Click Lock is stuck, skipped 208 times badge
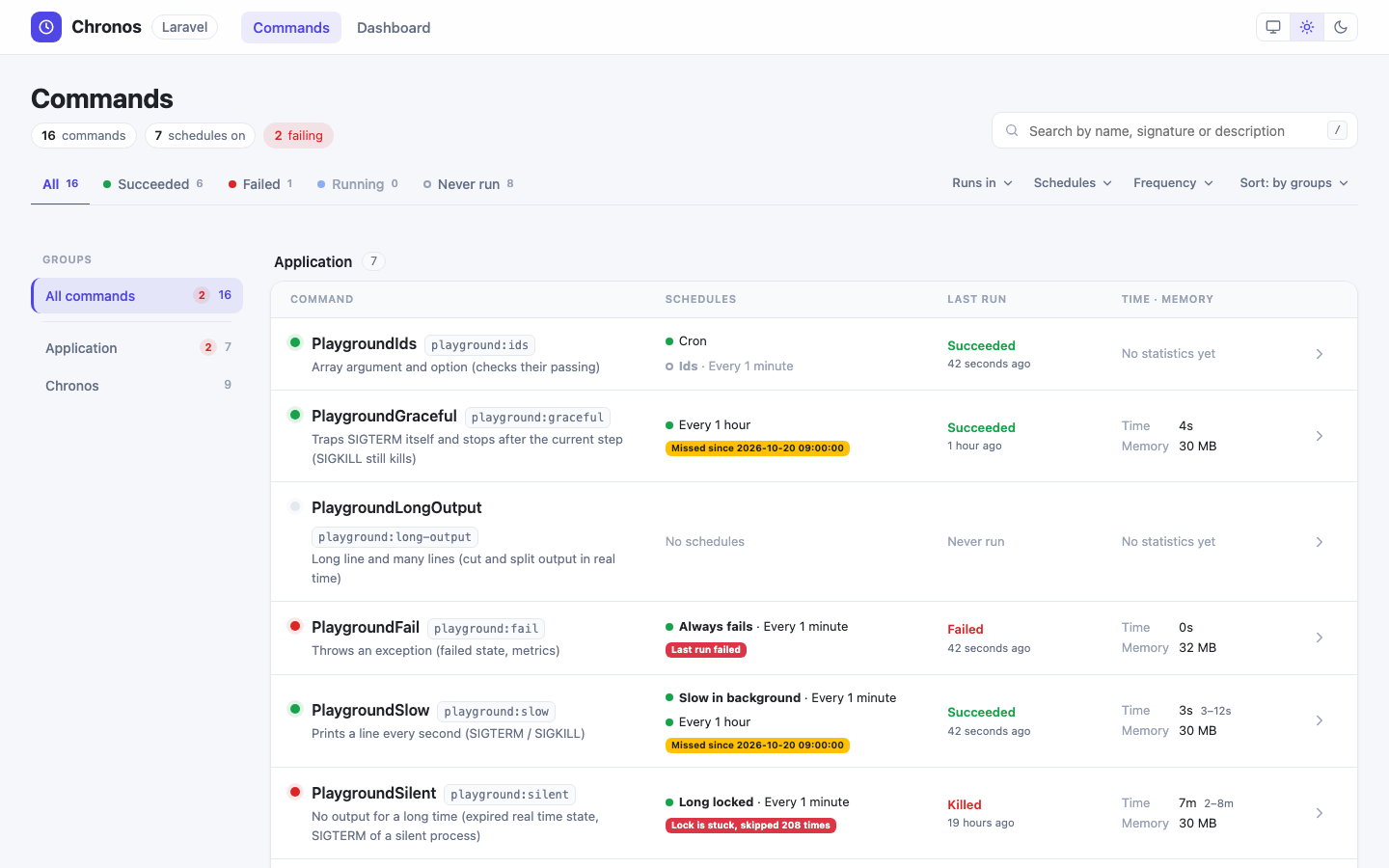This screenshot has height=868, width=1389. [750, 826]
